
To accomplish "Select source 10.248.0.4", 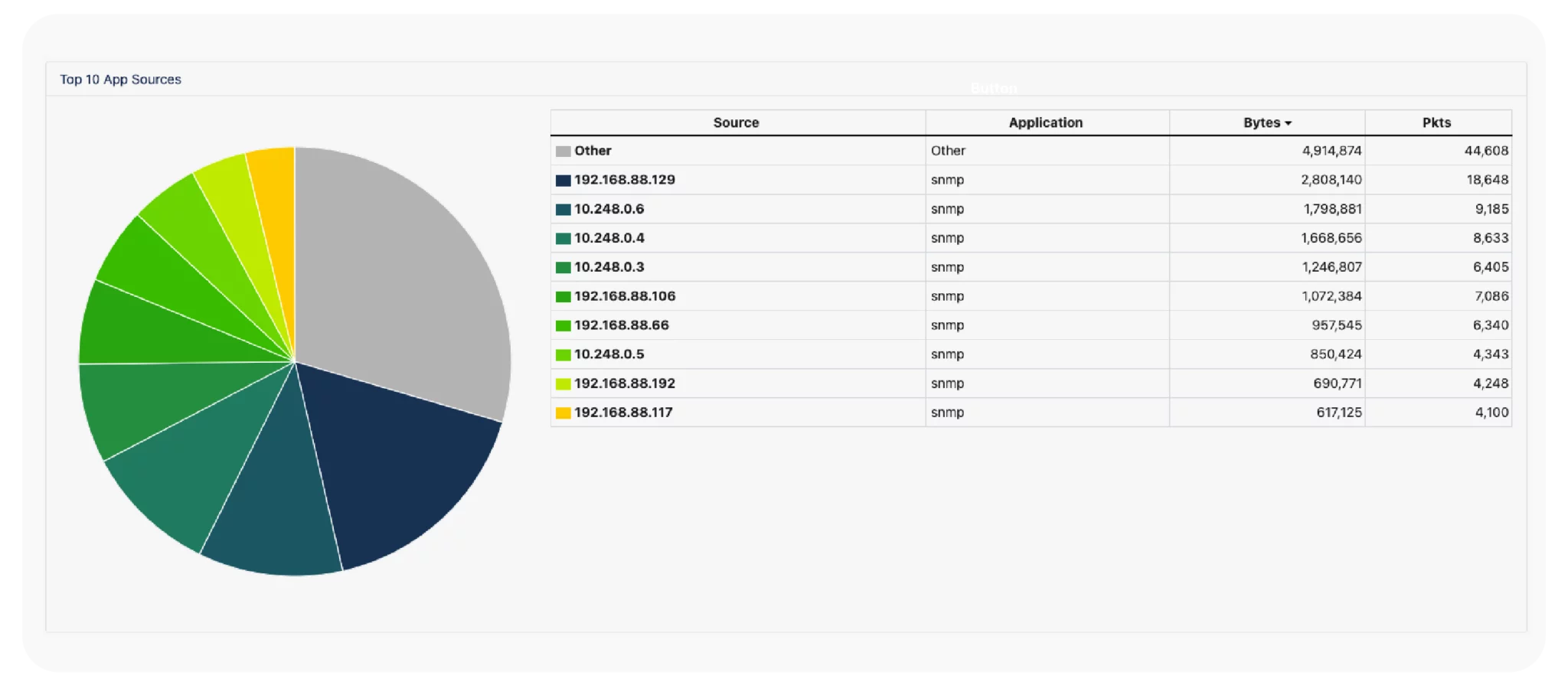I will coord(609,238).
